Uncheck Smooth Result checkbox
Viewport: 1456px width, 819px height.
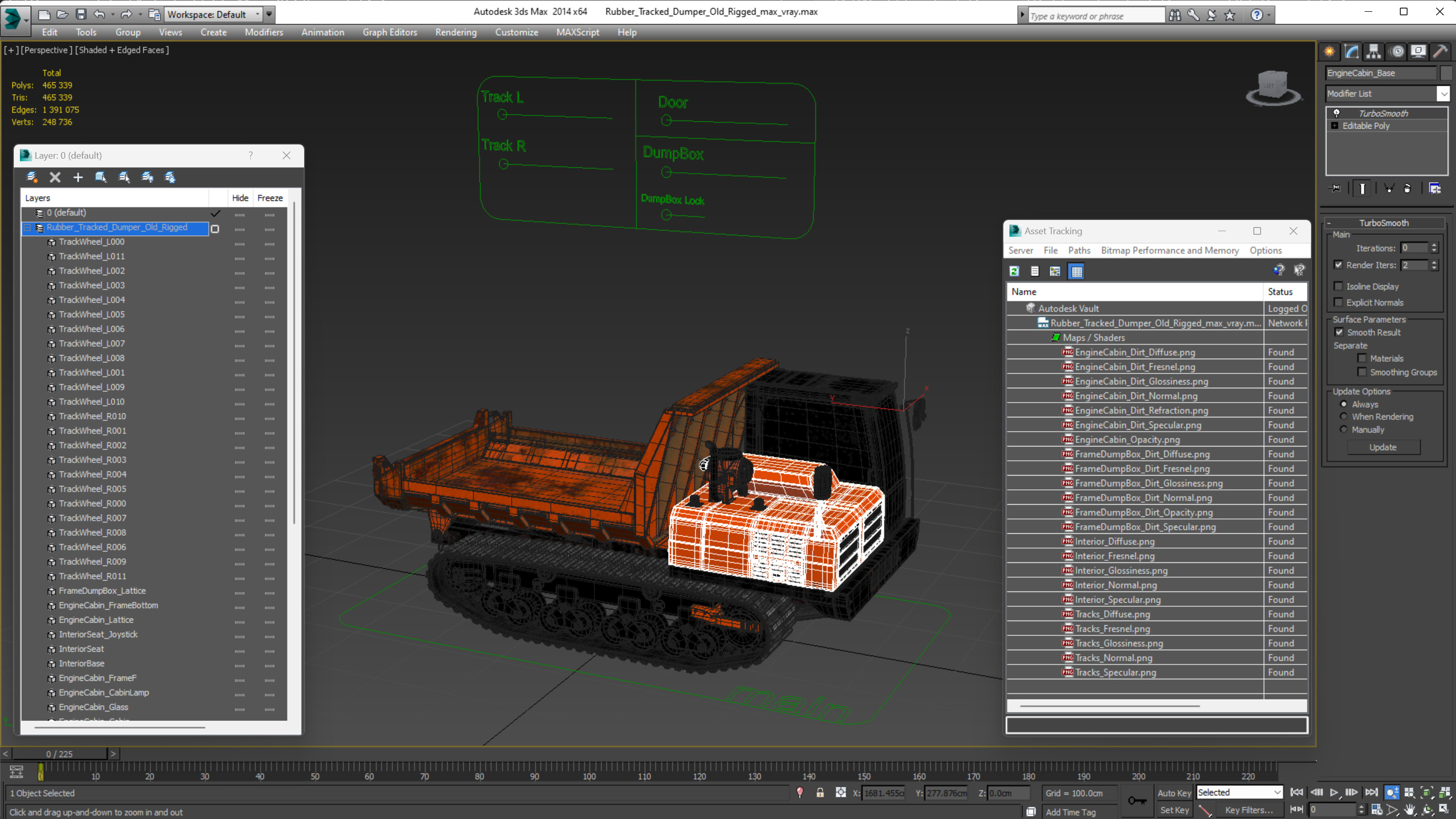[x=1339, y=332]
